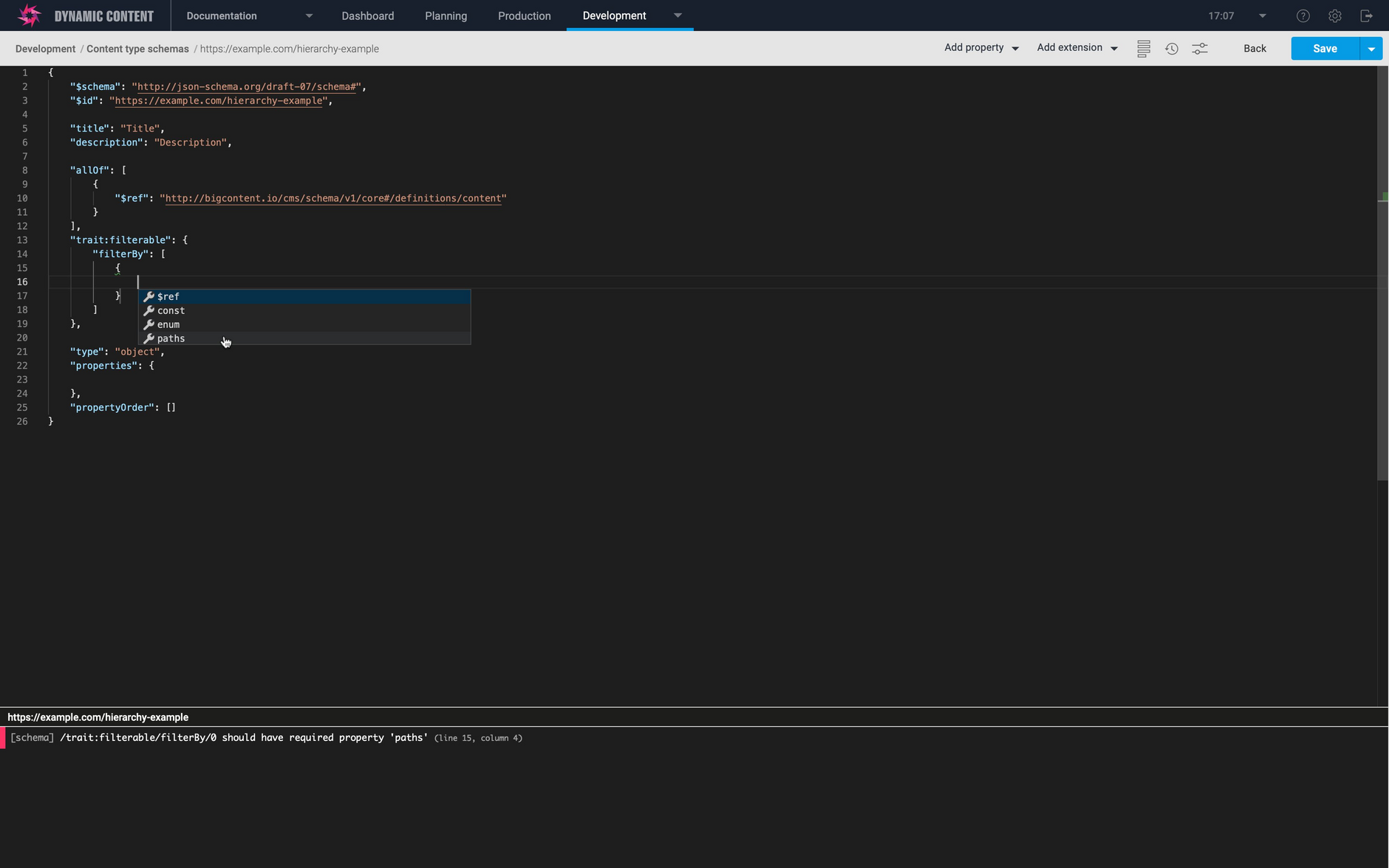
Task: Open the Add extension dropdown
Action: [x=1076, y=47]
